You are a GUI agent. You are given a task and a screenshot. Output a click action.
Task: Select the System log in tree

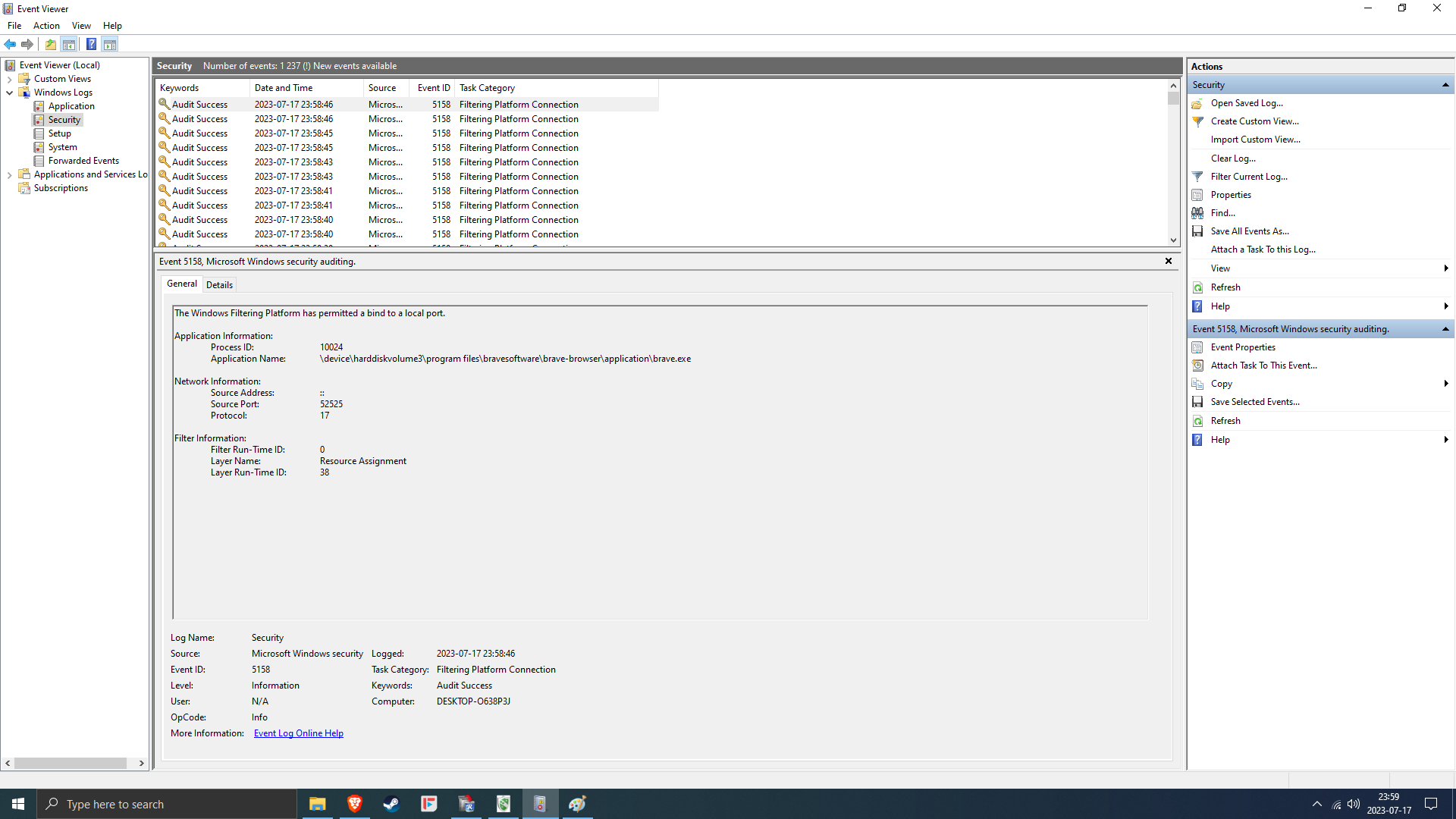62,147
